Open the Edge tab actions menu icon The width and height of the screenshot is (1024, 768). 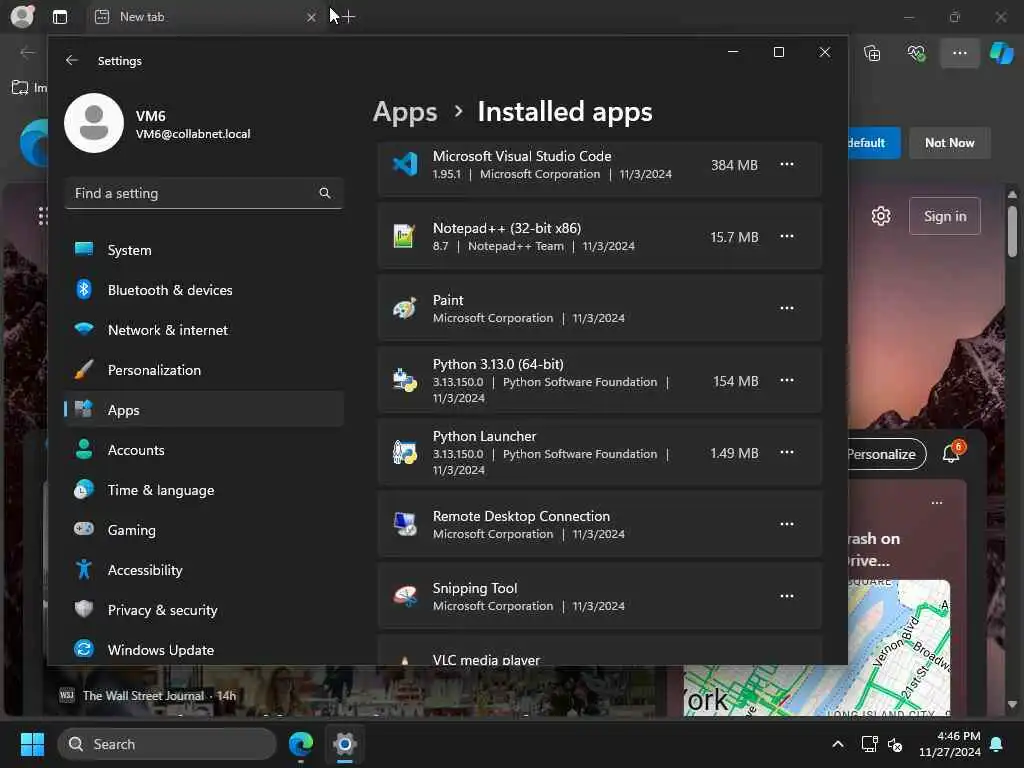coord(60,17)
